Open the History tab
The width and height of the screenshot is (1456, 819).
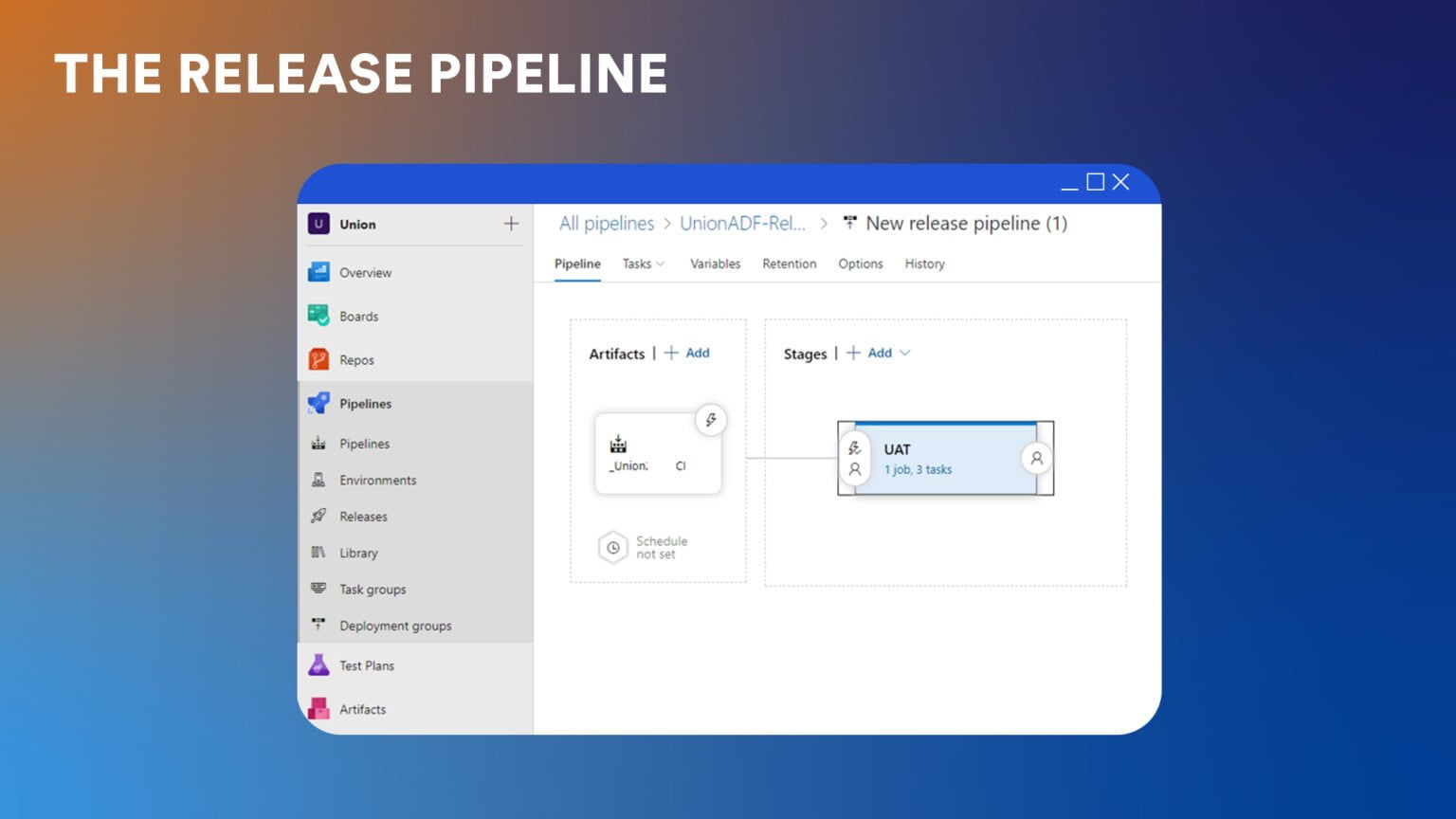(924, 264)
